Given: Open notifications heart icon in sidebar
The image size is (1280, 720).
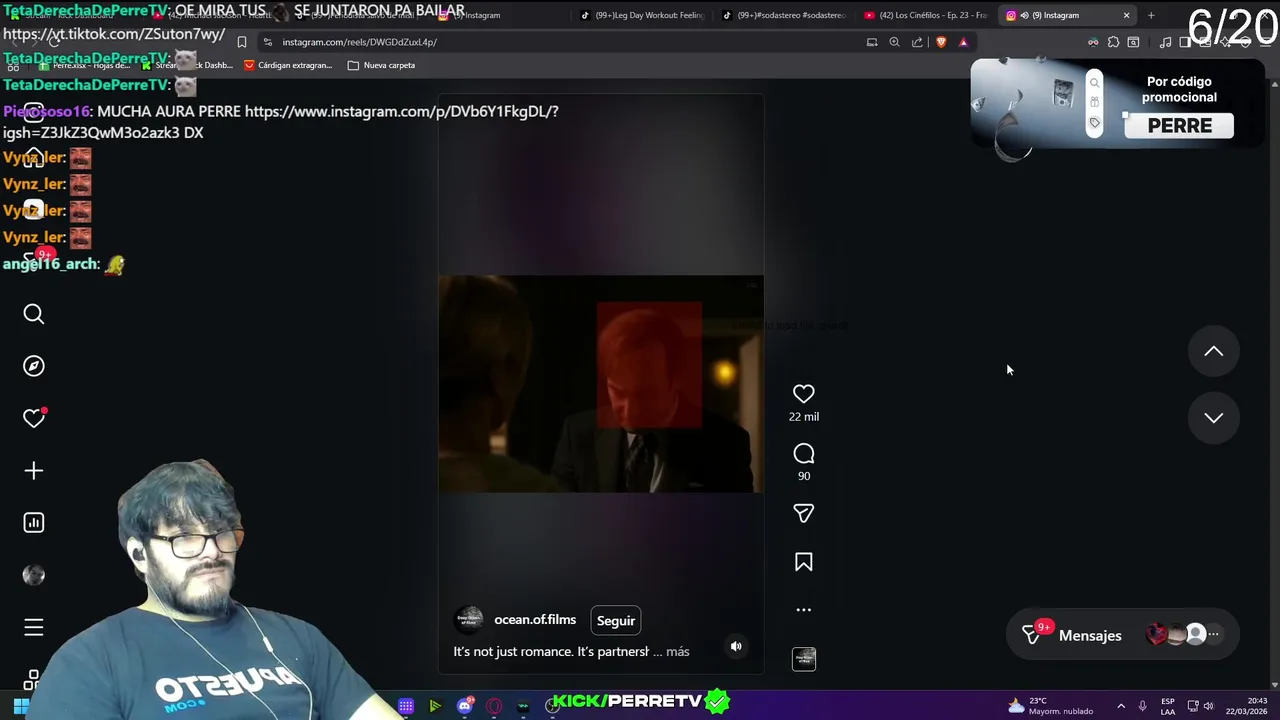Looking at the screenshot, I should [x=34, y=418].
